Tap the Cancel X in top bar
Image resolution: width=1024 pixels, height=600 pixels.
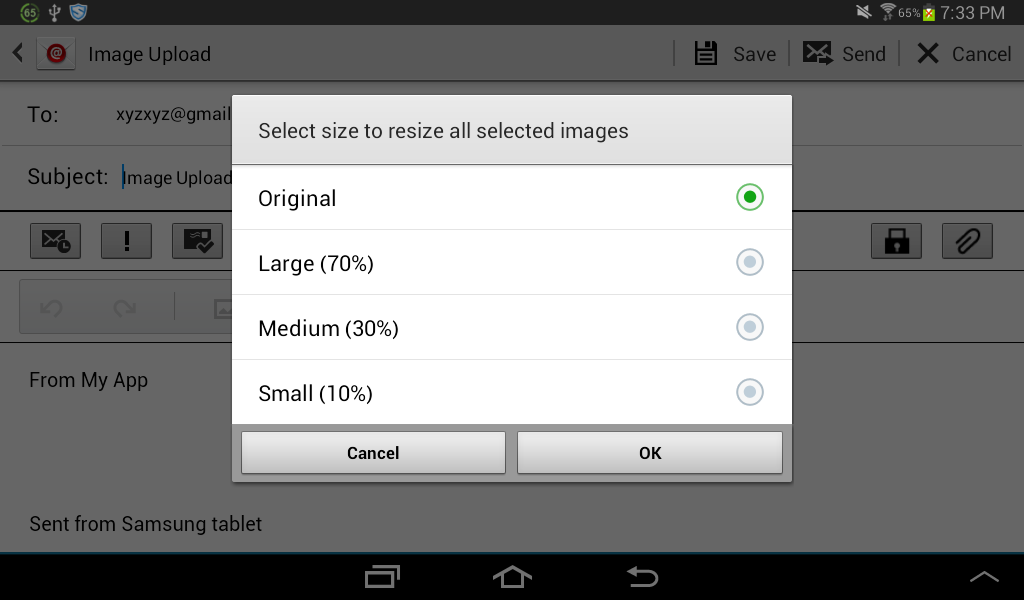pyautogui.click(x=928, y=54)
